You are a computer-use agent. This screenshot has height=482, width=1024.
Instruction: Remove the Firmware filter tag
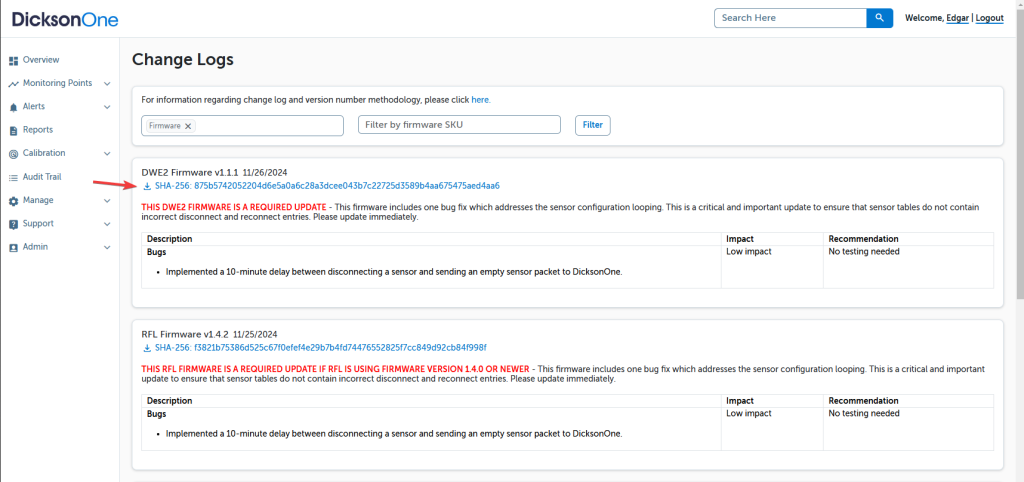click(x=188, y=126)
